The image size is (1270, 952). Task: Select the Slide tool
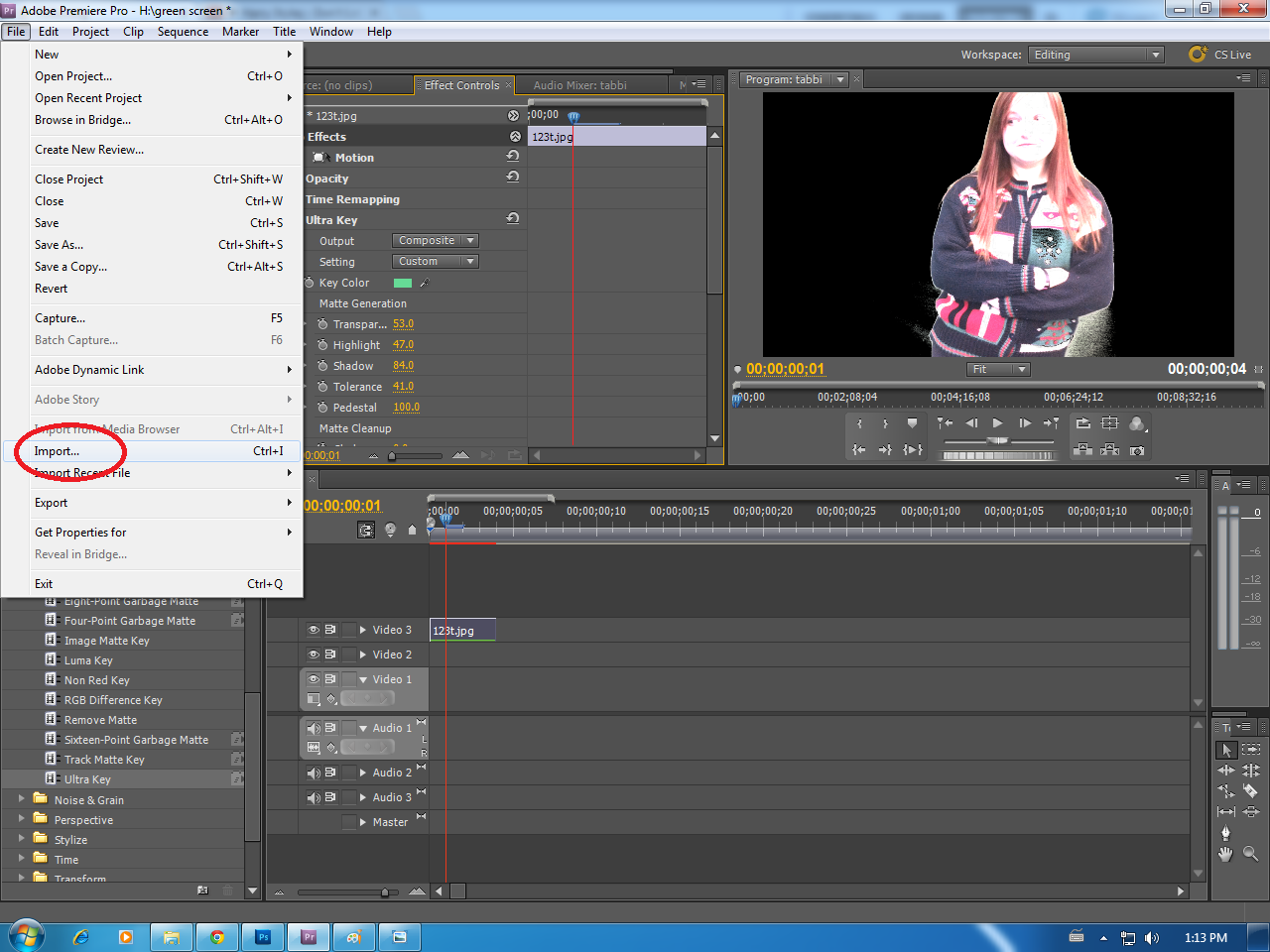pos(1251,812)
